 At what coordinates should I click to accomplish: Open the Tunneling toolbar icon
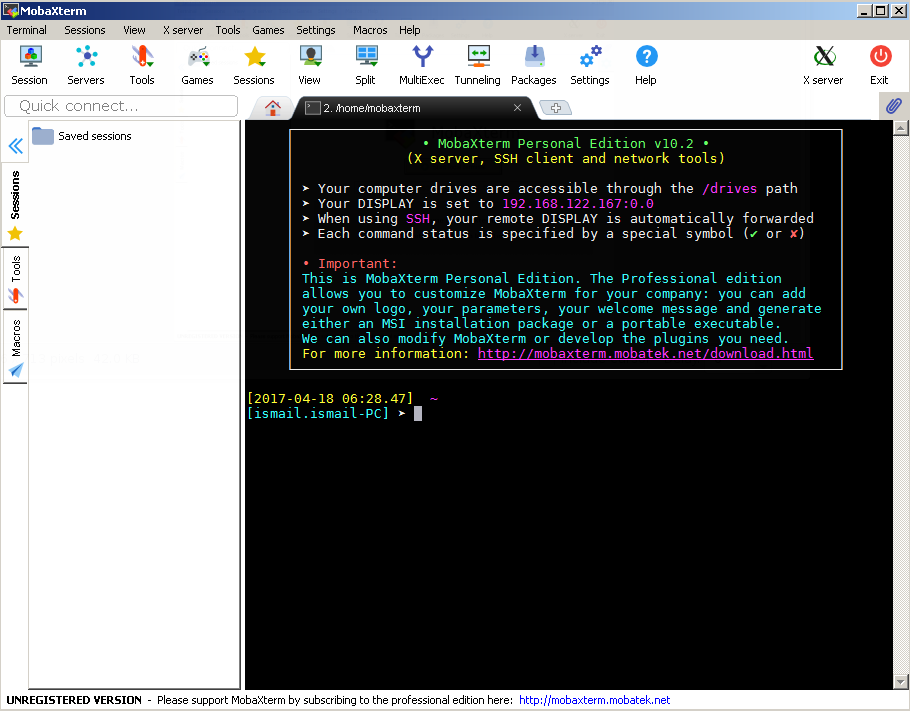478,65
